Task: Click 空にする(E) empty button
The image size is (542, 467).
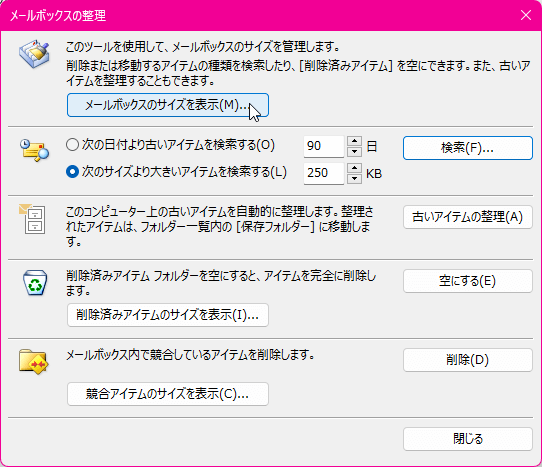Action: point(468,281)
